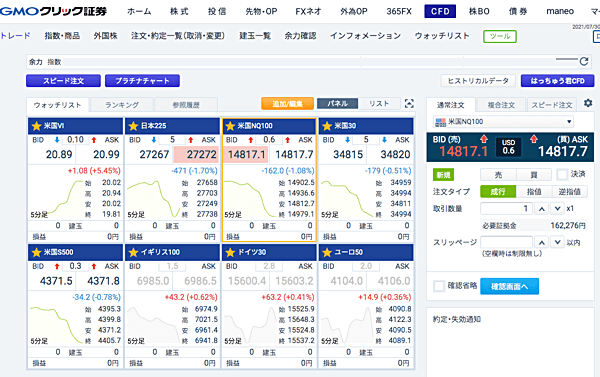Screen dimensions: 600x377
Task: Go to ホーム in top navigation
Action: click(139, 11)
